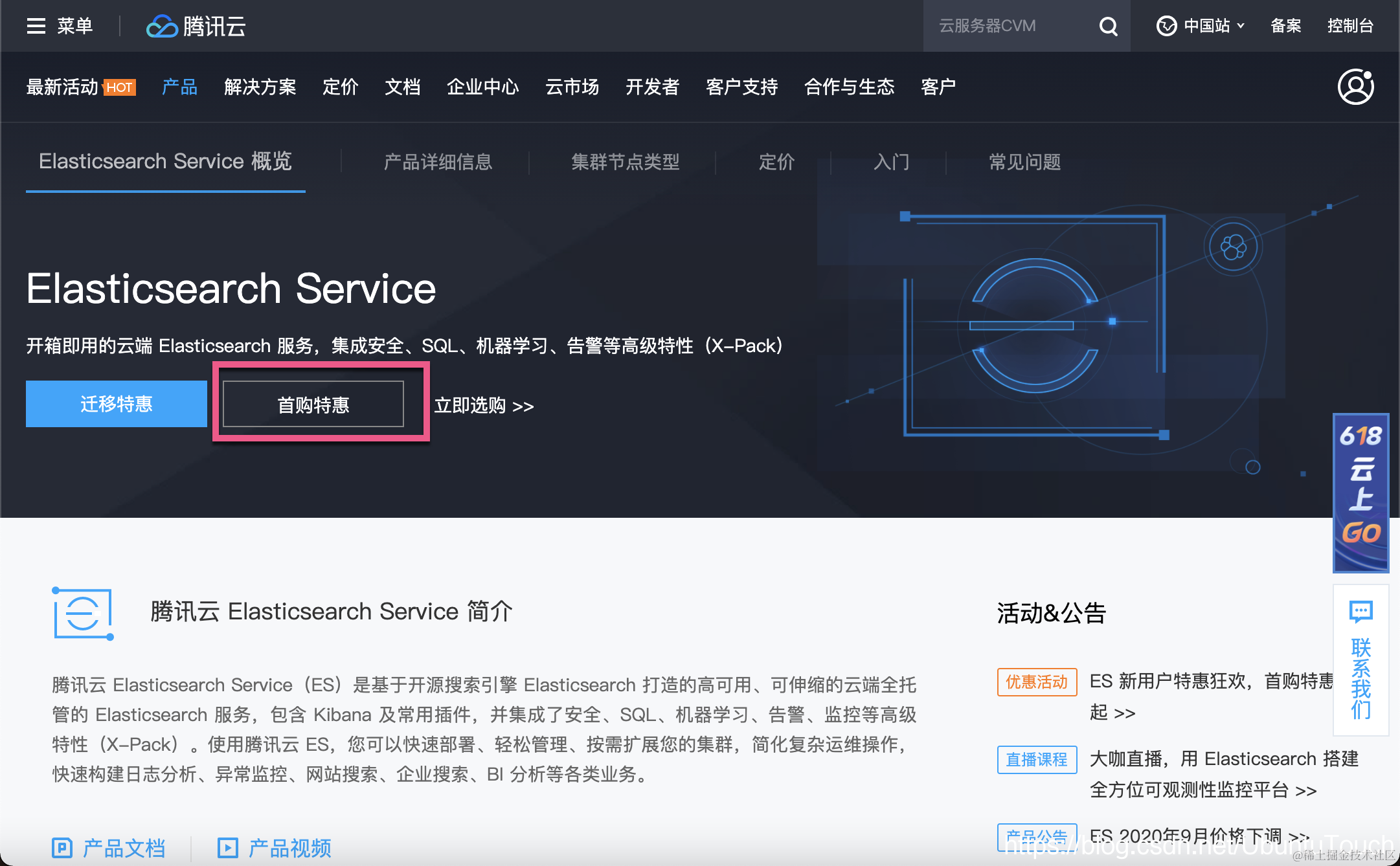The image size is (1400, 866).
Task: Click the 迁移特惠 button
Action: pos(117,404)
